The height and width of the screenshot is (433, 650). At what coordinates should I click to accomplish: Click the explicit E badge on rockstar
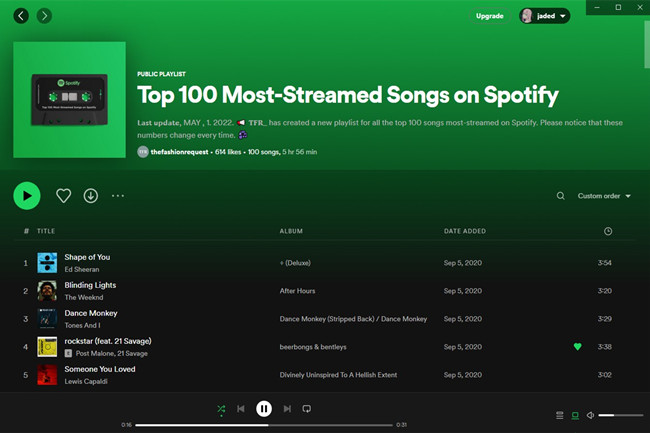pyautogui.click(x=68, y=353)
